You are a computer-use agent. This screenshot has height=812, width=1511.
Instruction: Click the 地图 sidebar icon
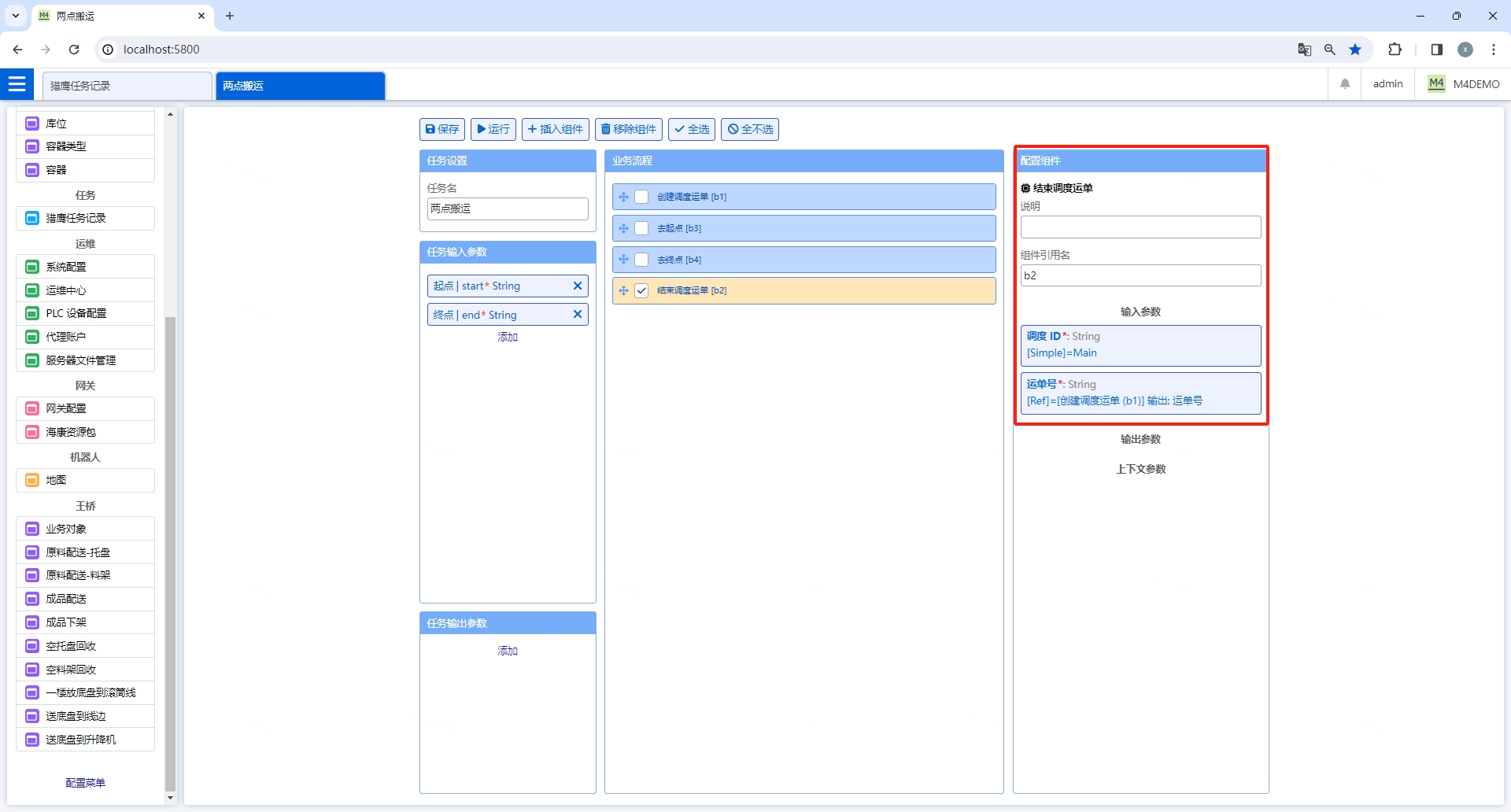pos(32,480)
